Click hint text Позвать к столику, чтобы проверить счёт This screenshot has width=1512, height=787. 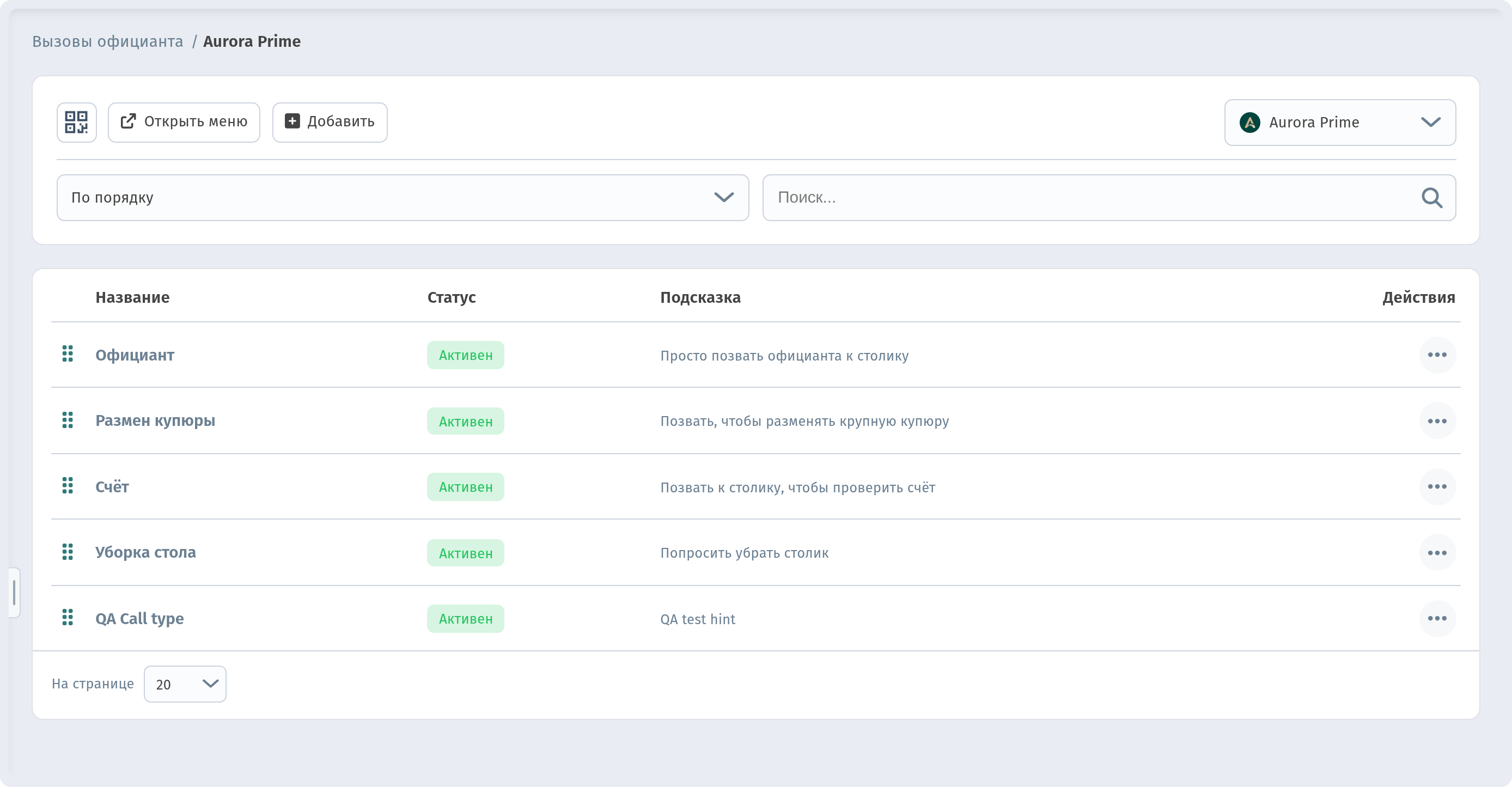(x=798, y=487)
